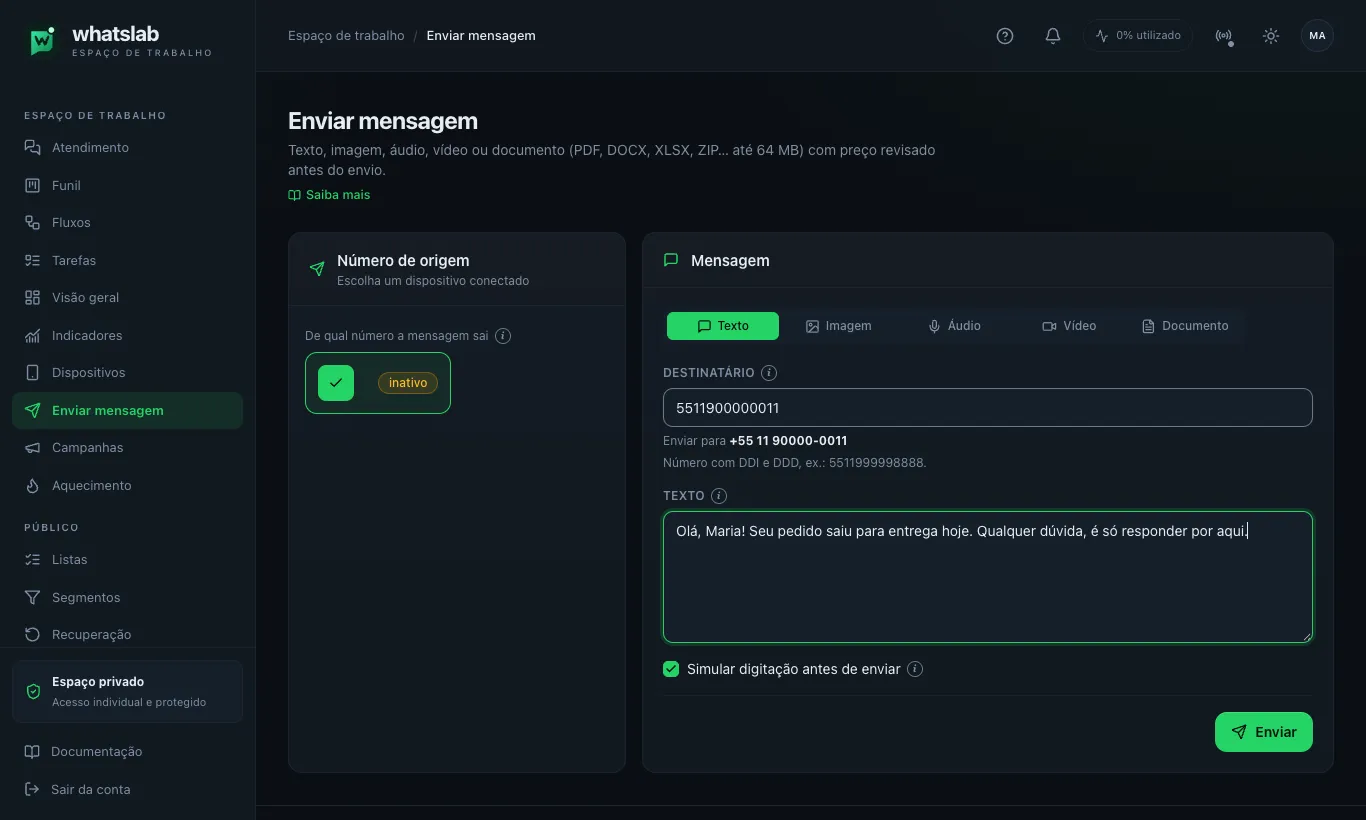Open notifications bell icon
Viewport: 1366px width, 820px height.
(x=1053, y=36)
